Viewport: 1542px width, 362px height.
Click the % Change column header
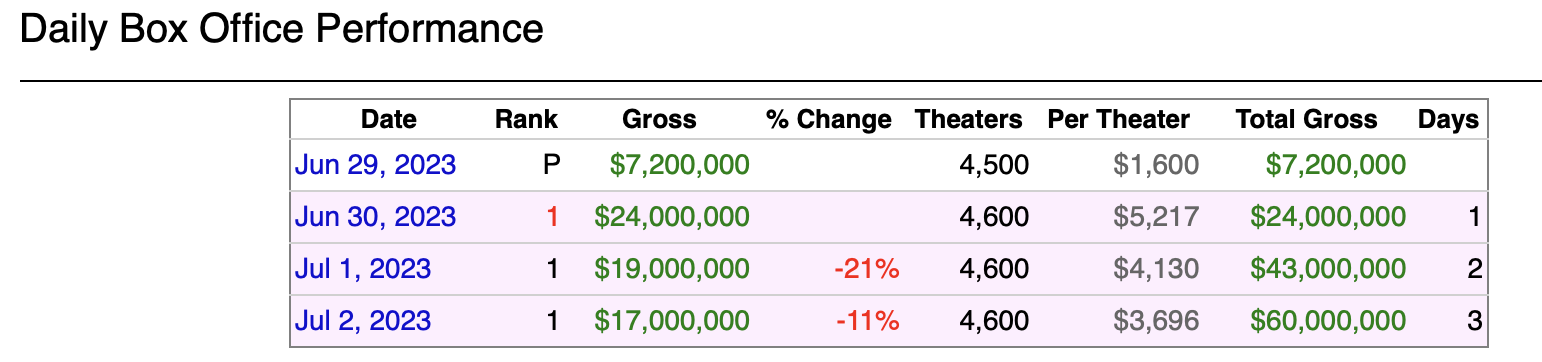(x=828, y=120)
